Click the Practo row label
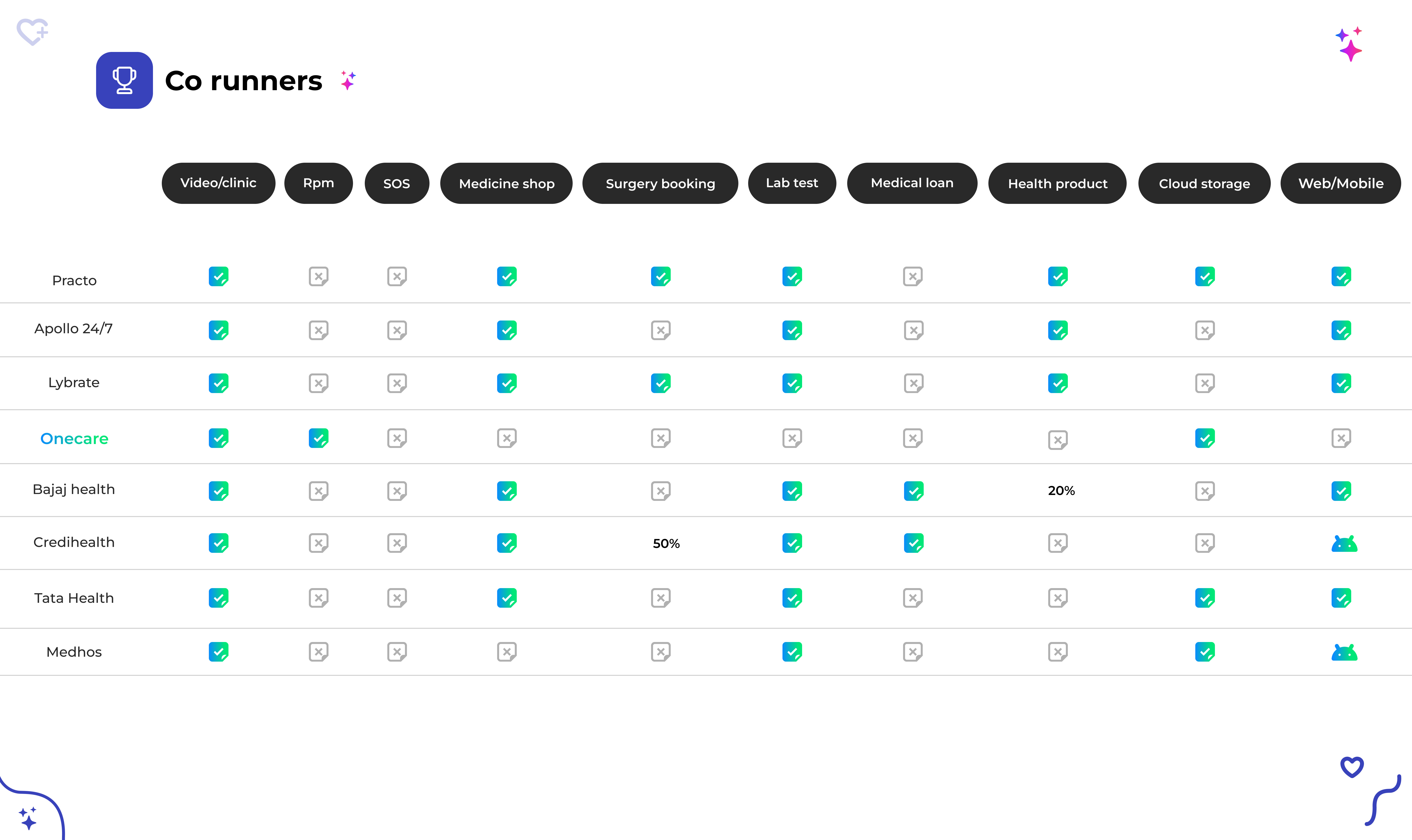The image size is (1412, 840). click(74, 281)
